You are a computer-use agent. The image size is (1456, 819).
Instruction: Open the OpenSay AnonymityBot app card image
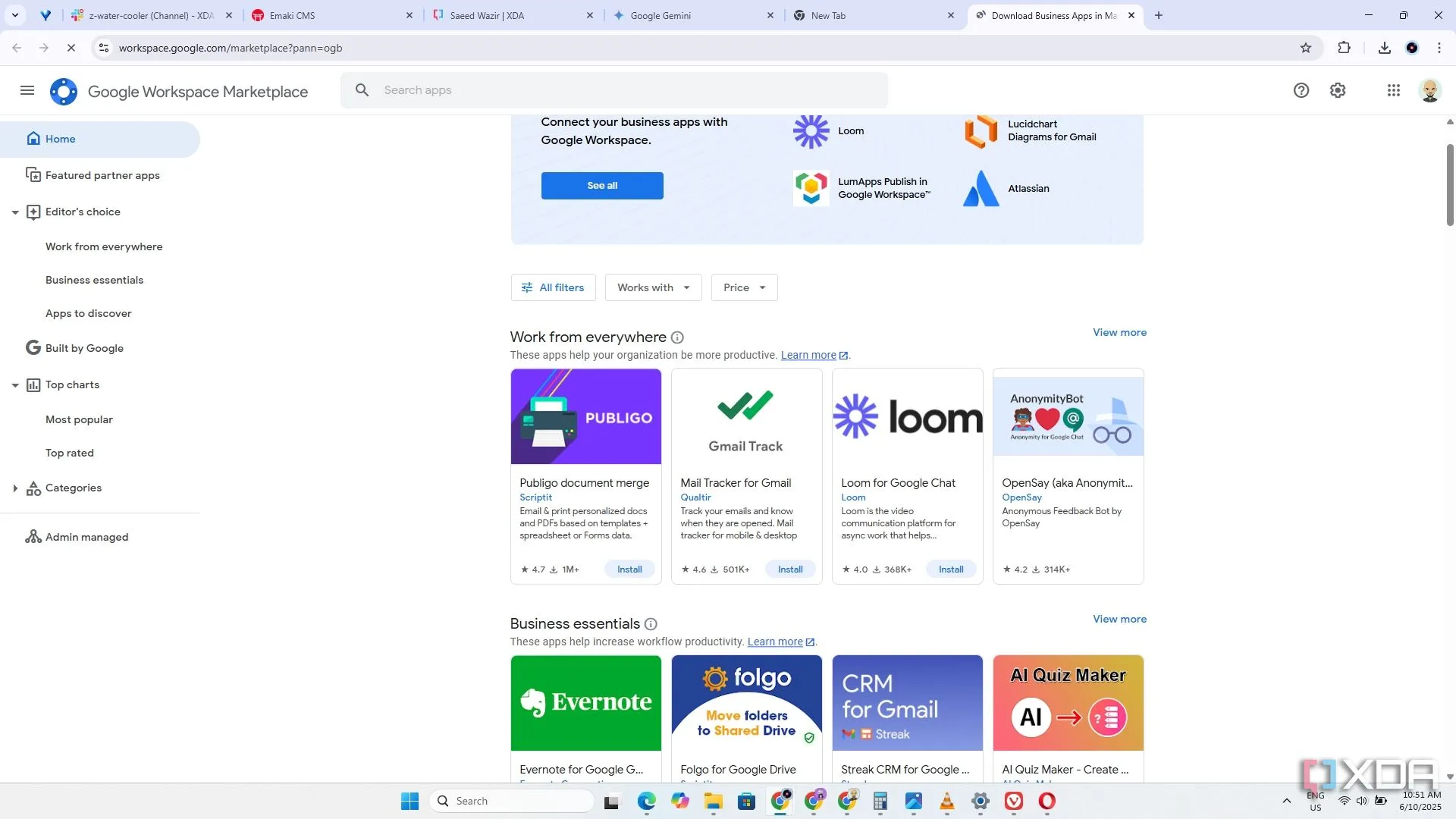pyautogui.click(x=1068, y=416)
